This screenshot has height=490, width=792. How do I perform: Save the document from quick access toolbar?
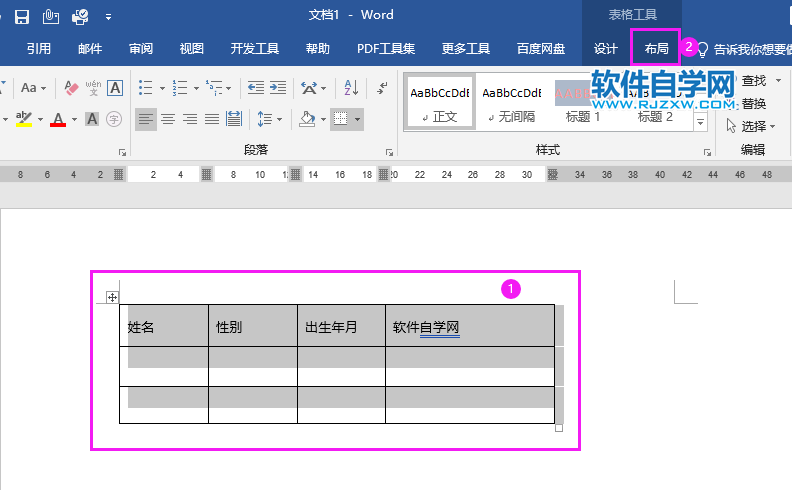(22, 17)
